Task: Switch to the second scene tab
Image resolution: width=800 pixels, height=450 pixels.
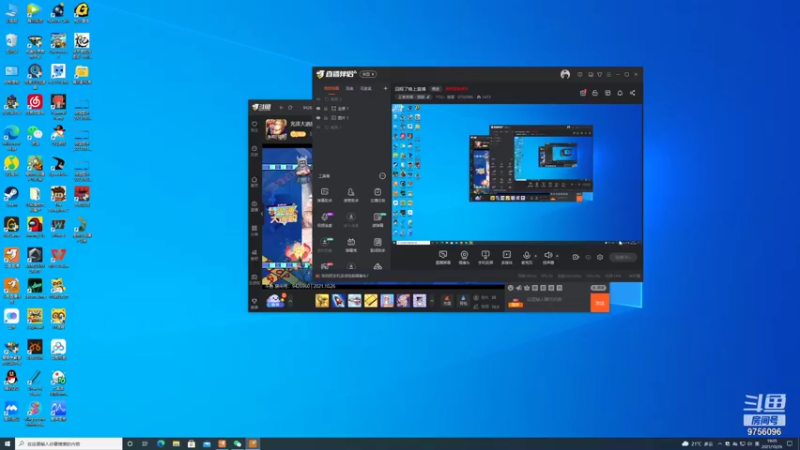Action: [349, 88]
